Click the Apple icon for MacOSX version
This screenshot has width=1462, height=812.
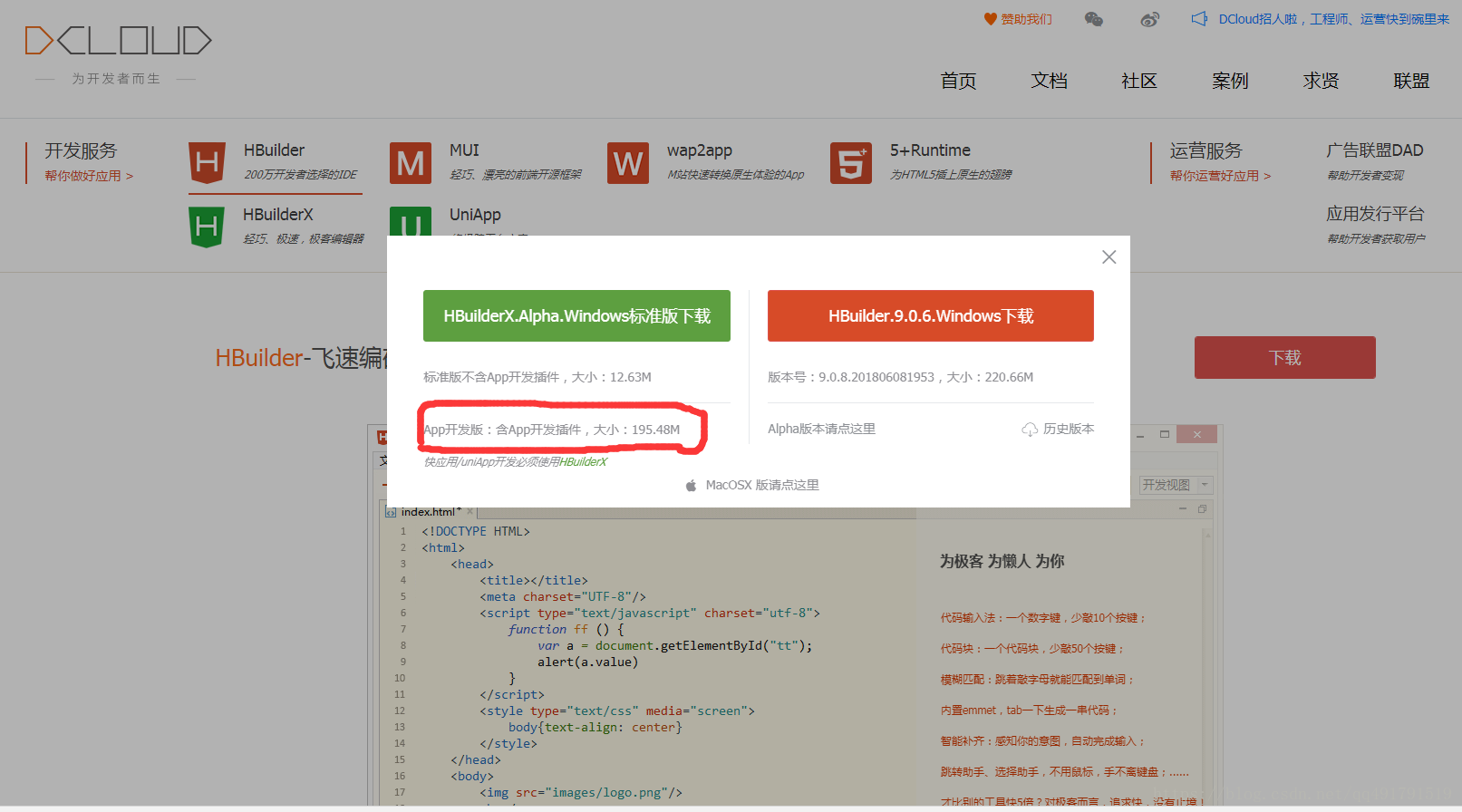[x=691, y=486]
